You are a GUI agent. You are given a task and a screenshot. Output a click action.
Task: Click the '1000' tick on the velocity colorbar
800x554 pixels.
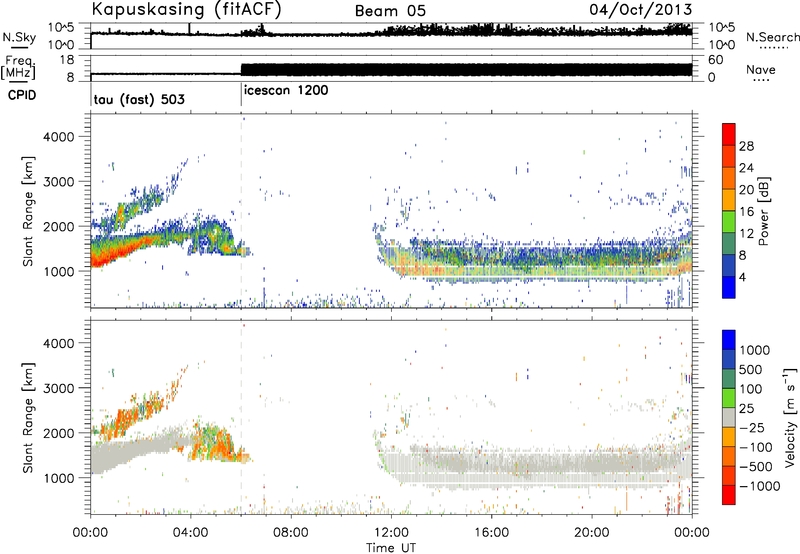point(755,350)
